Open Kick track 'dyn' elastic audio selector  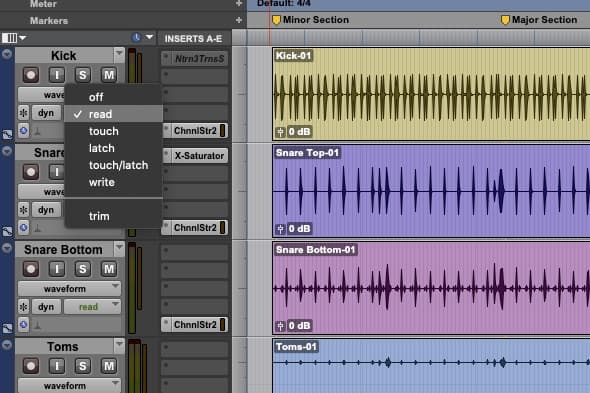[46, 113]
